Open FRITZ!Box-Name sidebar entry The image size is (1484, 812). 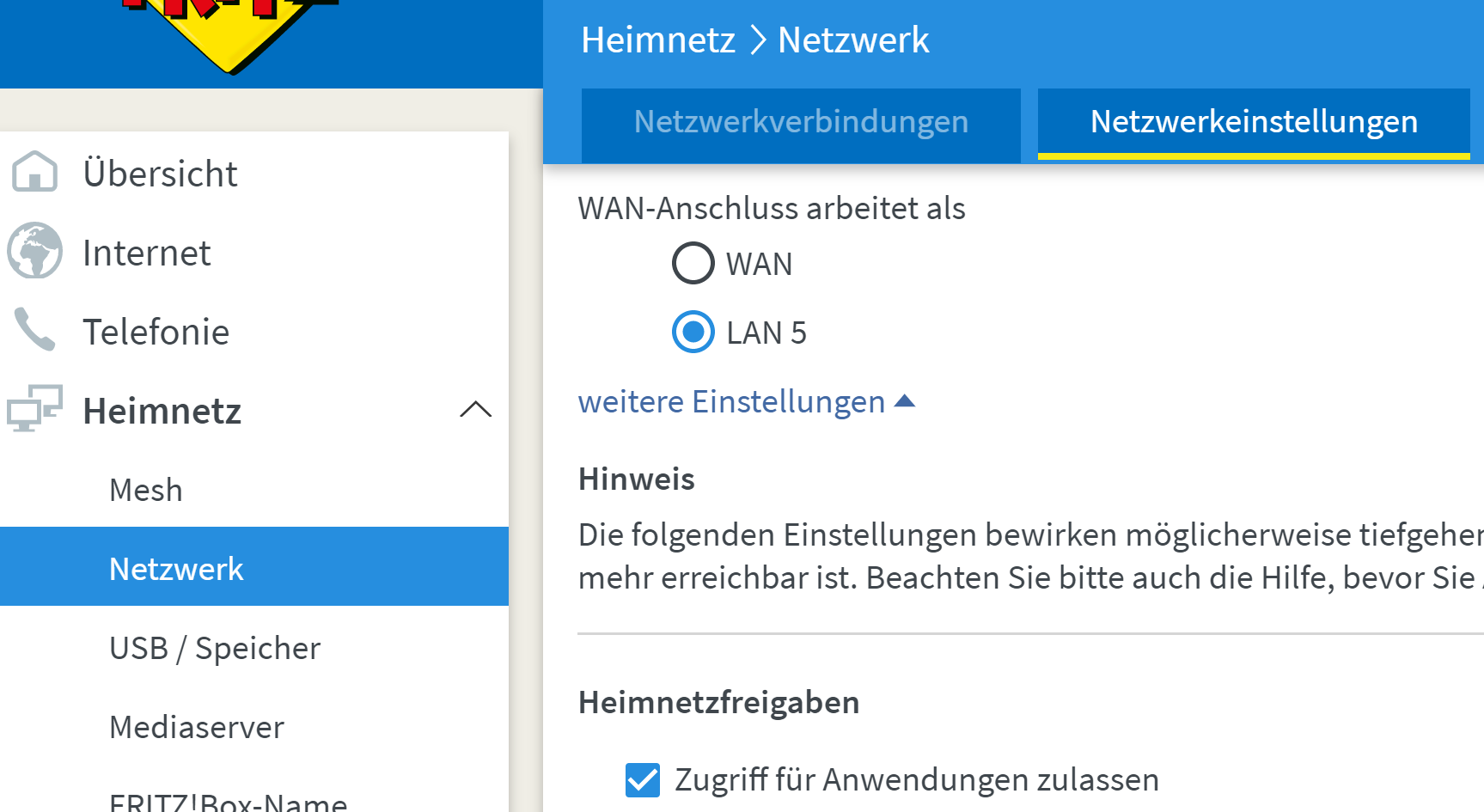click(228, 802)
